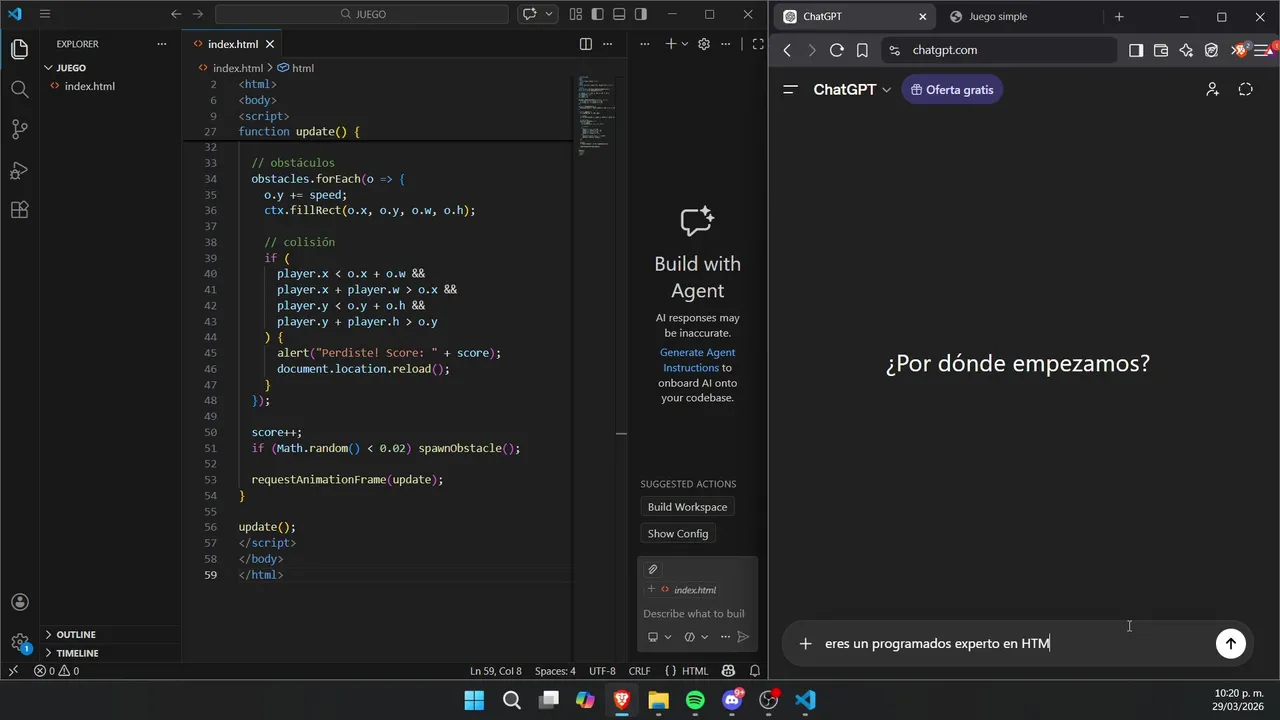
Task: Reload the chatgpt.com page
Action: 837,50
